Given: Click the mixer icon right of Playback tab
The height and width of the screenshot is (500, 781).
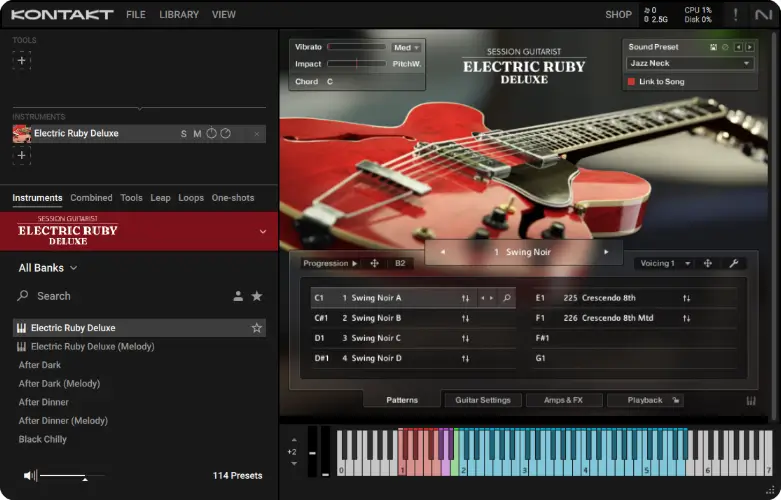Looking at the screenshot, I should (x=751, y=400).
